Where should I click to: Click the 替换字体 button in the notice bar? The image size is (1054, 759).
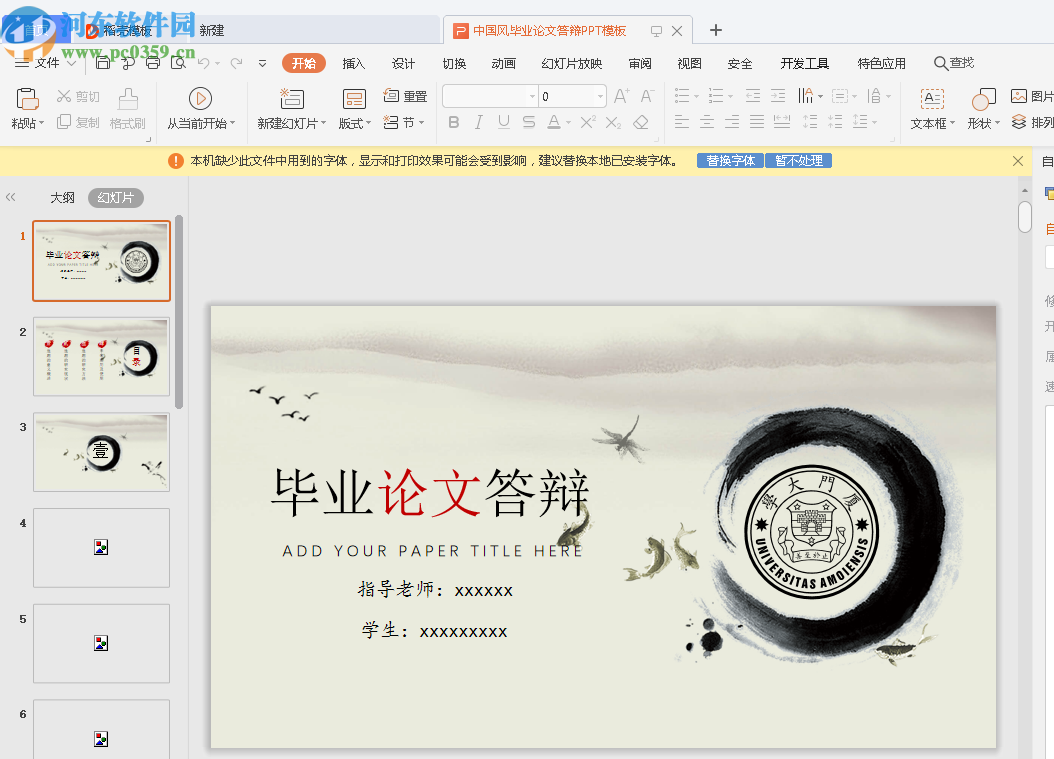click(x=729, y=160)
